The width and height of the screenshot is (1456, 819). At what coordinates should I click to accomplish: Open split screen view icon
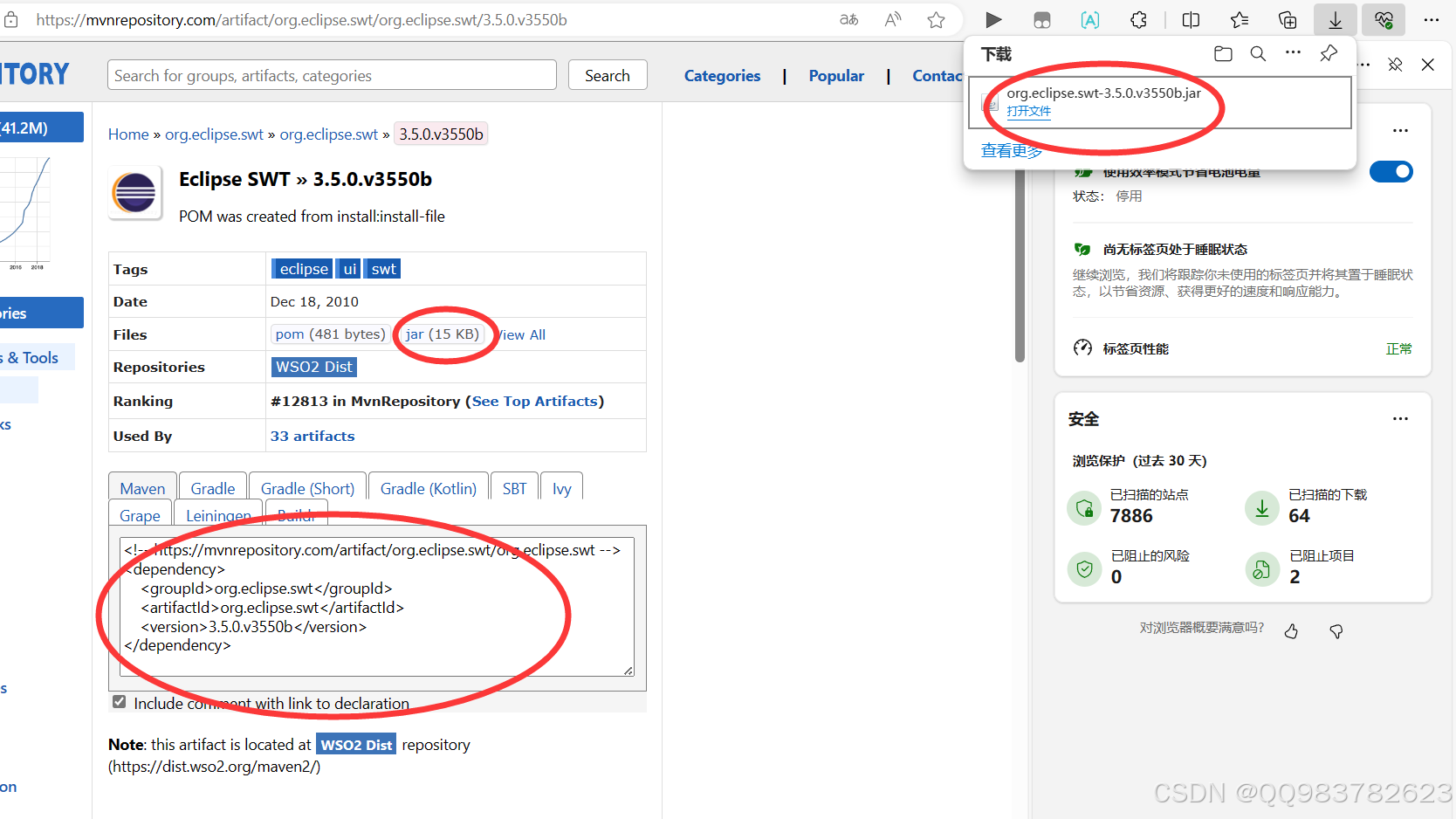point(1191,19)
